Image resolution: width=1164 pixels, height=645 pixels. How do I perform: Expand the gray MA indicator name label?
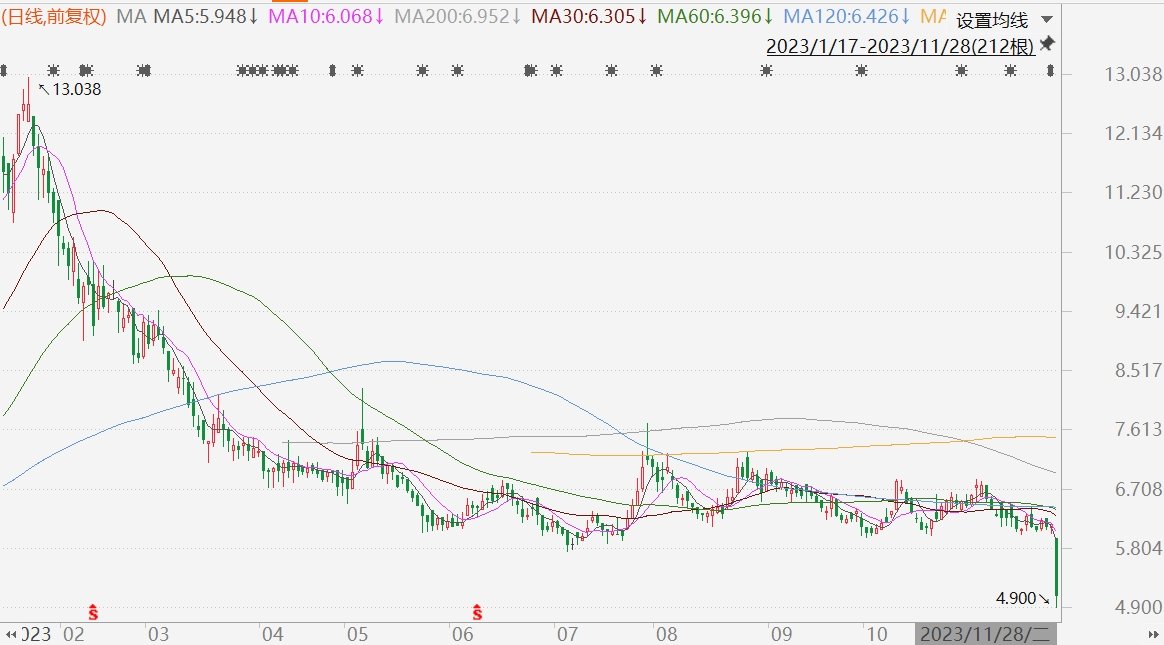129,16
